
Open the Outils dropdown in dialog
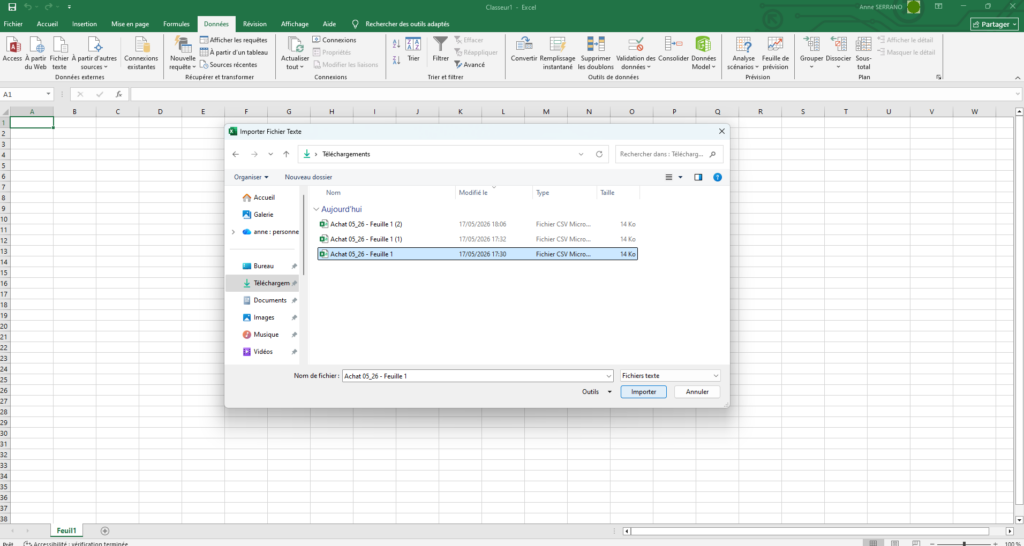[x=596, y=392]
